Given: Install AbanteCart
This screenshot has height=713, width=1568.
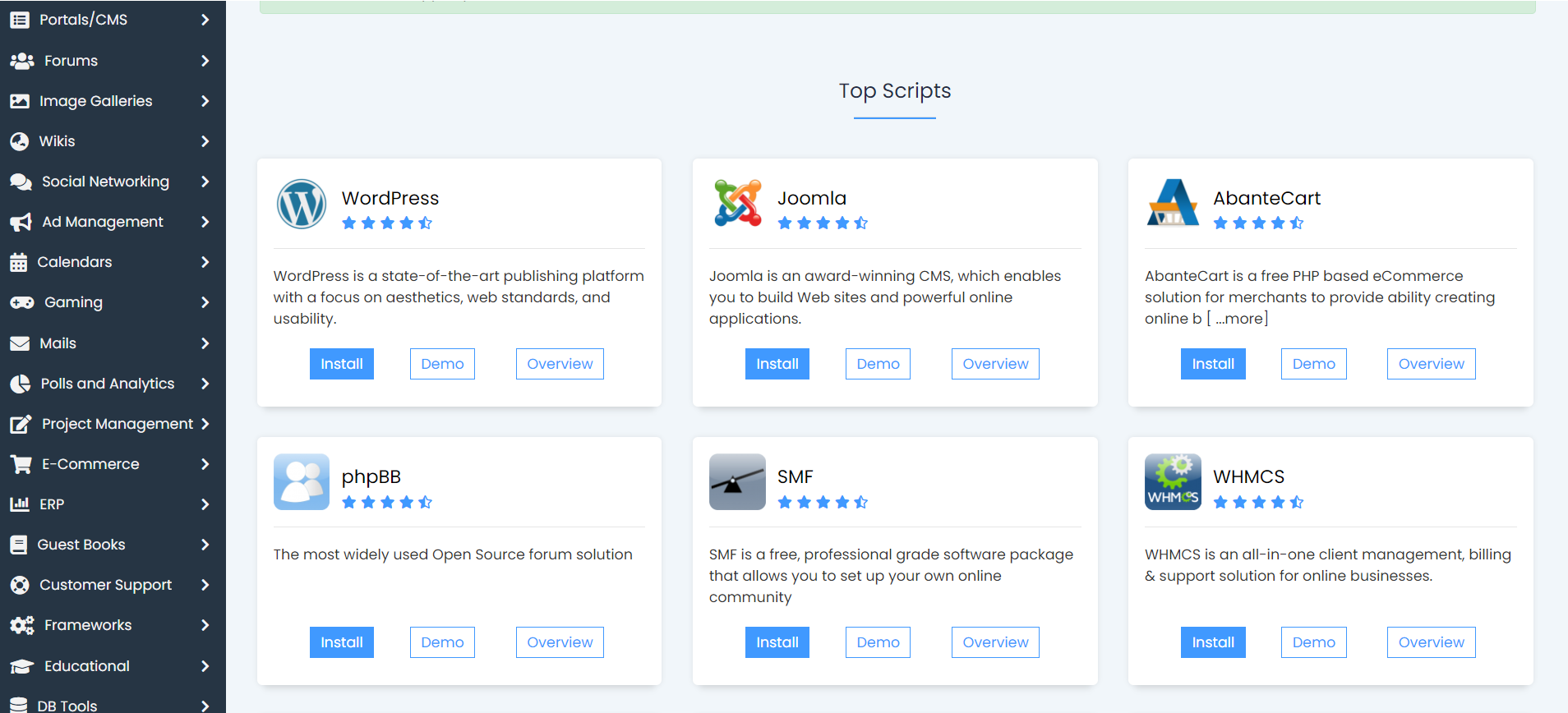Looking at the screenshot, I should (1213, 364).
